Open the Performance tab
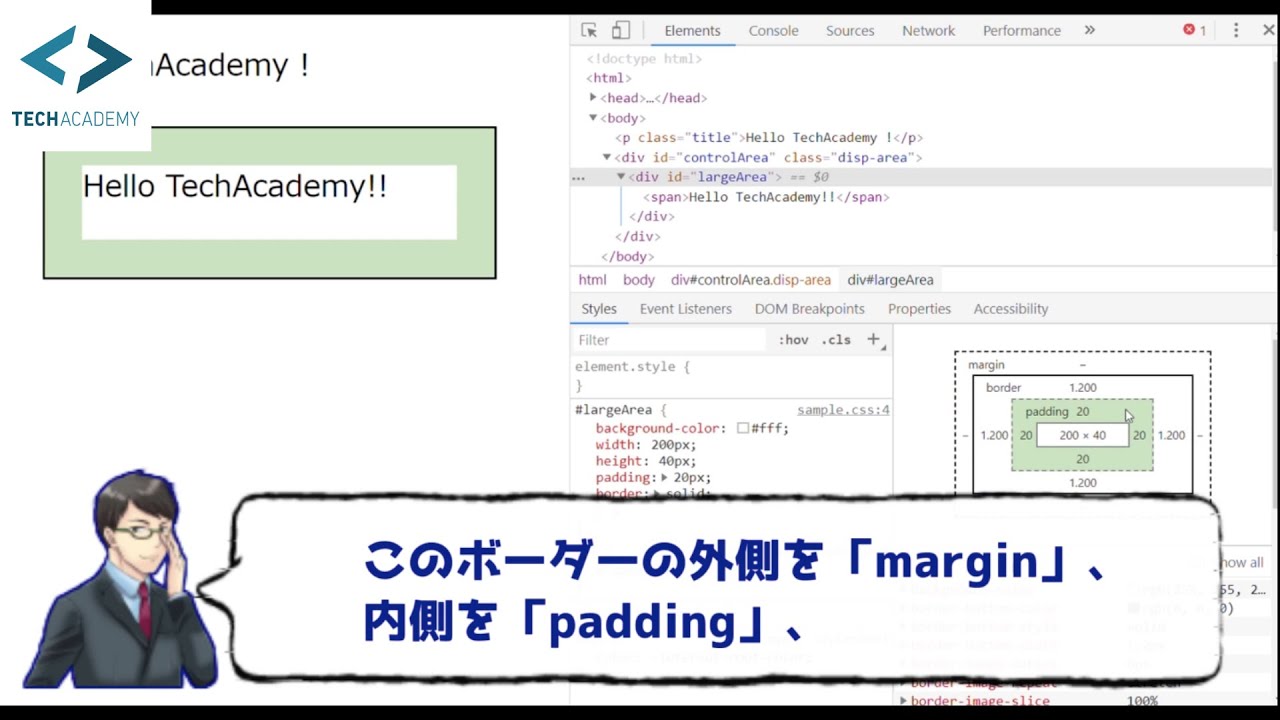The width and height of the screenshot is (1280, 720). (1022, 31)
